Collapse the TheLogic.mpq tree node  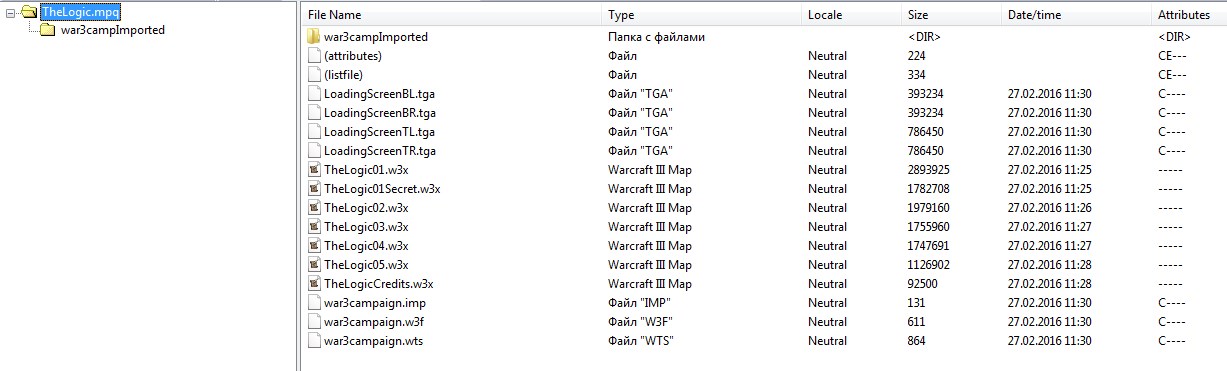click(x=11, y=12)
